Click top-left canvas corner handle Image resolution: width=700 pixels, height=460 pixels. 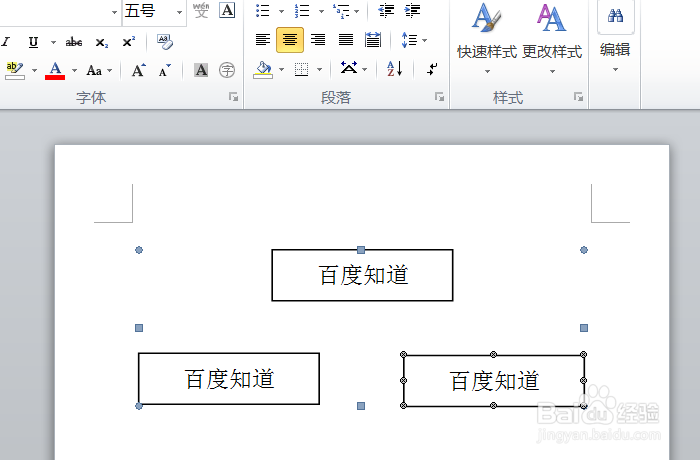[x=139, y=250]
